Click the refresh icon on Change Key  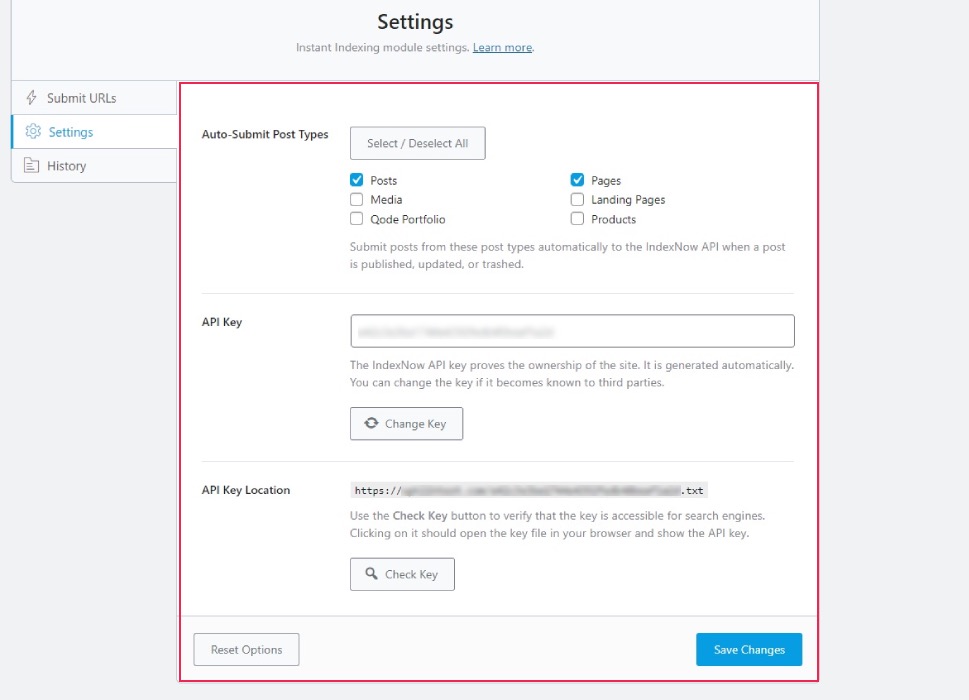(x=371, y=423)
